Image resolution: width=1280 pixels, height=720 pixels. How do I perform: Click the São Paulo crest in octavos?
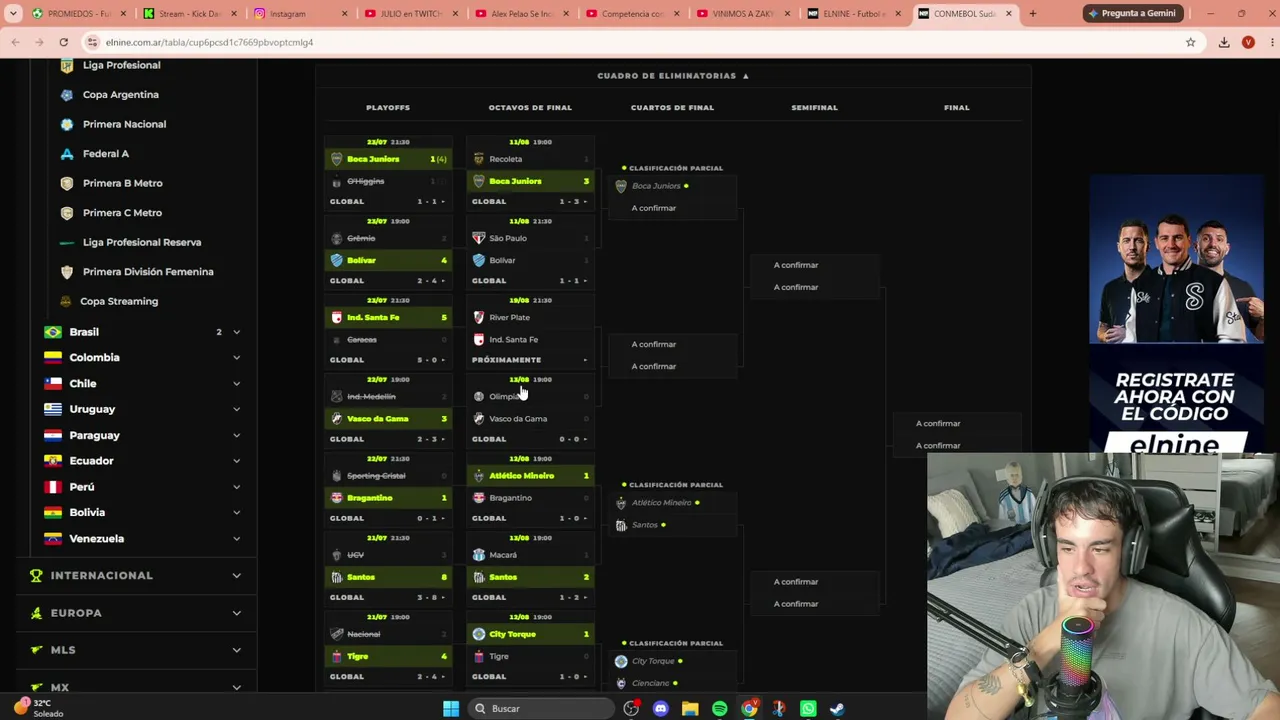(x=479, y=238)
